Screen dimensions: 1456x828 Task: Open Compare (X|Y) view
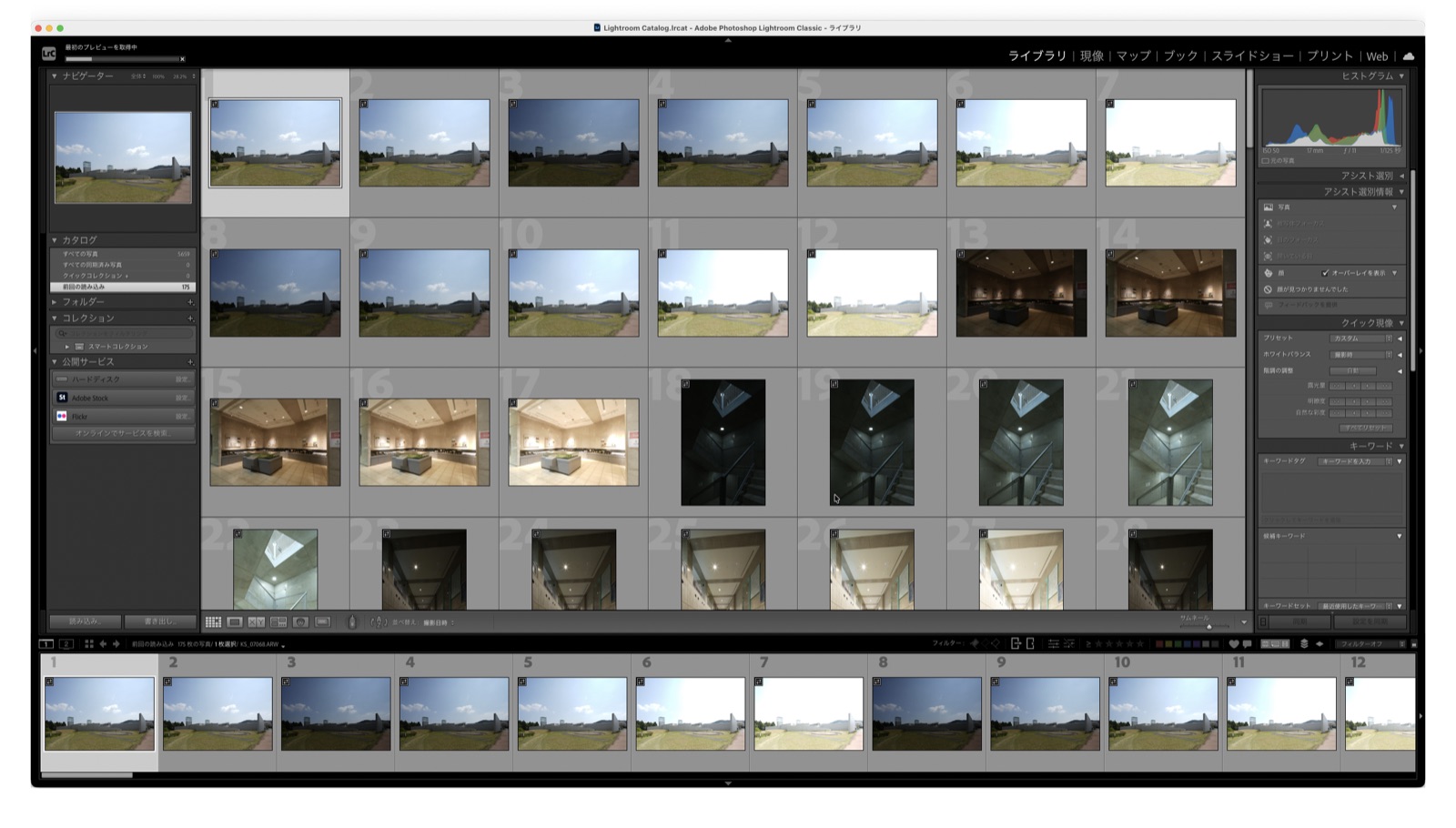[257, 621]
